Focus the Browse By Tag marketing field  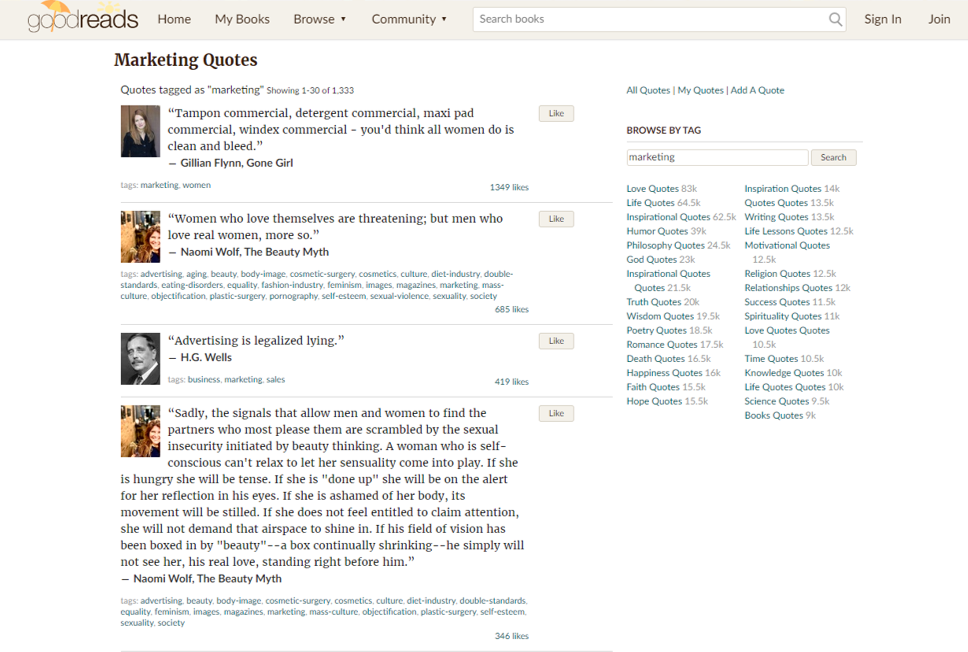click(717, 157)
